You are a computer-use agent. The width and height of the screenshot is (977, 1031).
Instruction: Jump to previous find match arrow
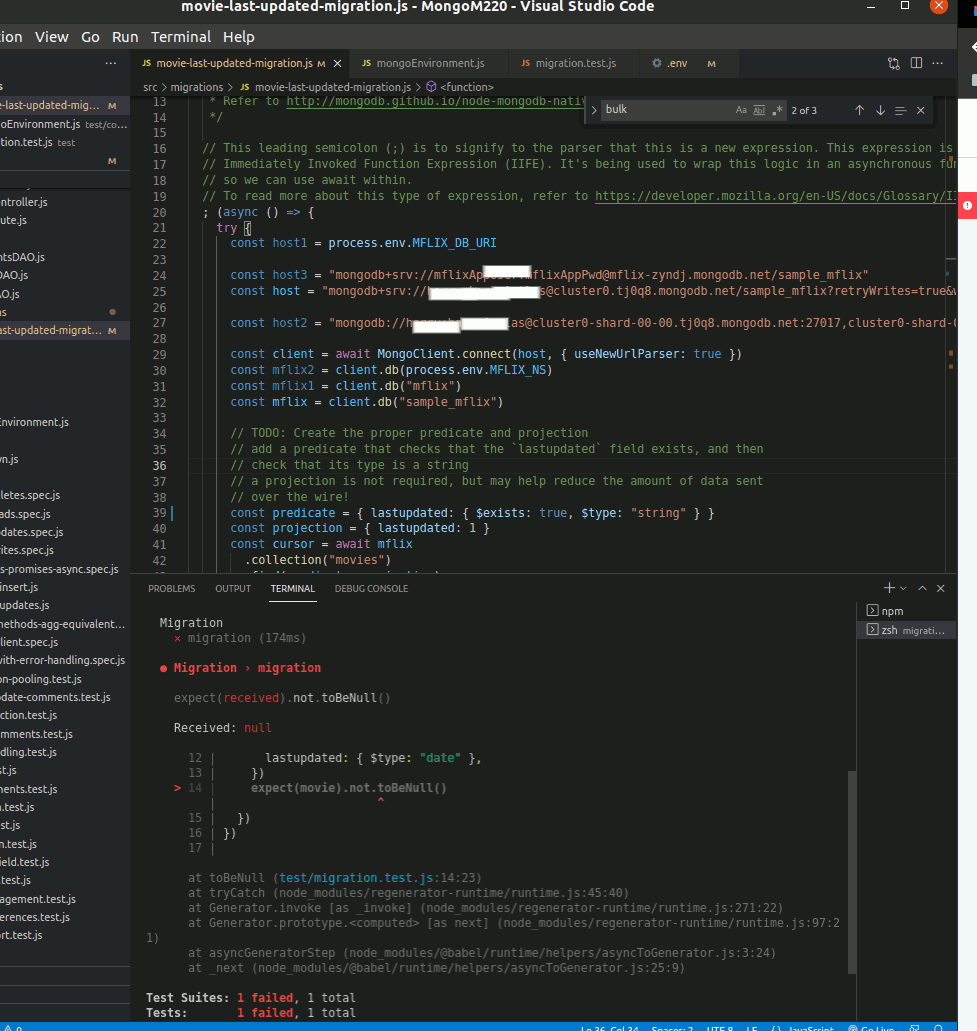pos(858,110)
